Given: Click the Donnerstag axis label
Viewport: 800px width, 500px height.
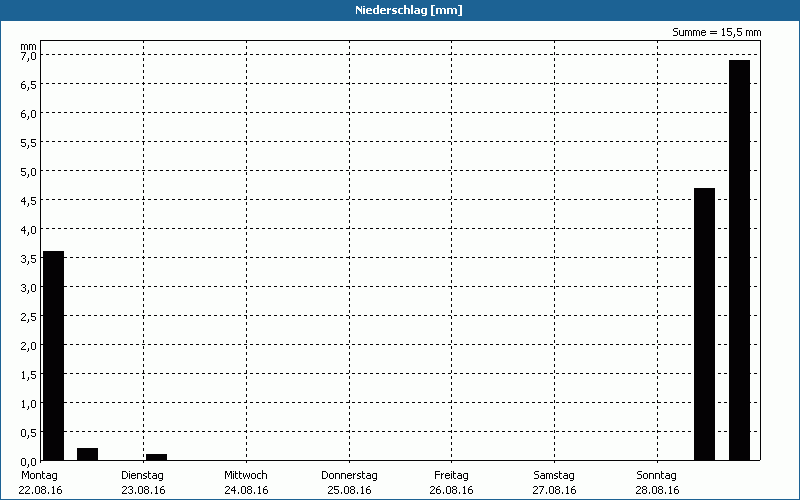Looking at the screenshot, I should tap(349, 476).
